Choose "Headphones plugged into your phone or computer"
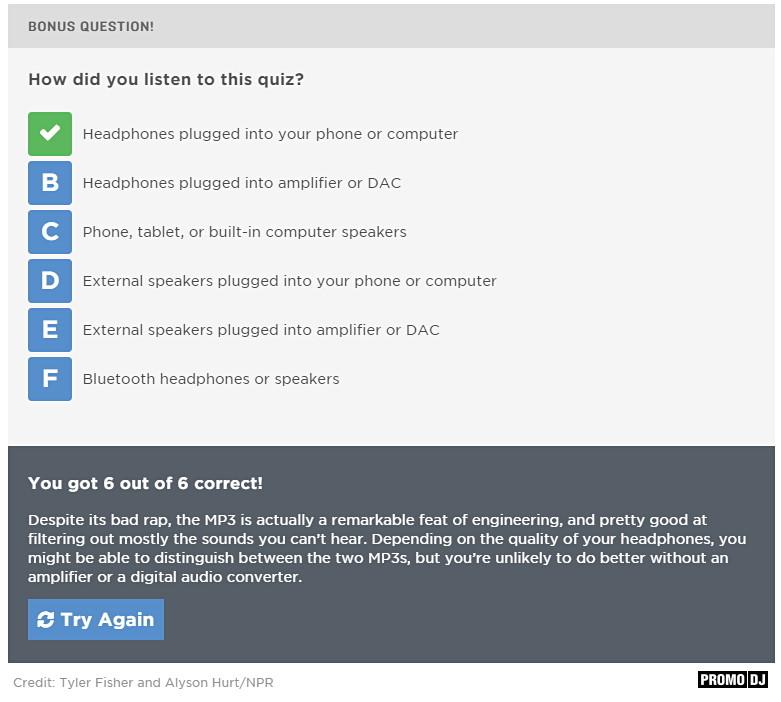This screenshot has height=702, width=781. tap(270, 134)
